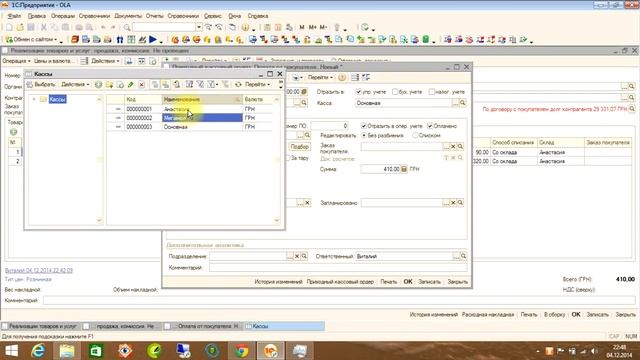The width and height of the screenshot is (640, 360).
Task: Click the yellow info icon in main toolbar
Action: coord(245,27)
